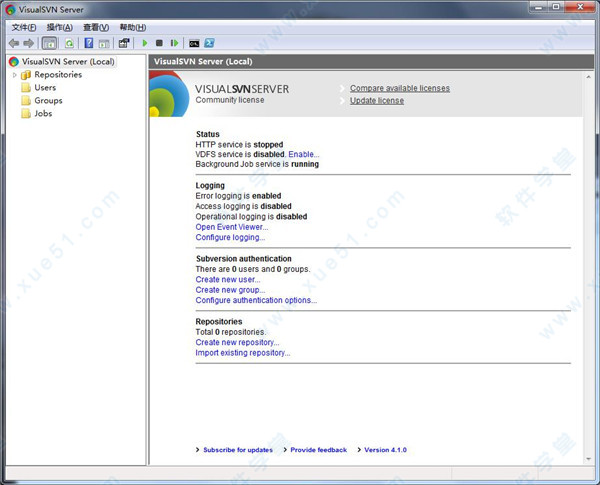600x485 pixels.
Task: Open the 操作(A) menu
Action: 59,27
